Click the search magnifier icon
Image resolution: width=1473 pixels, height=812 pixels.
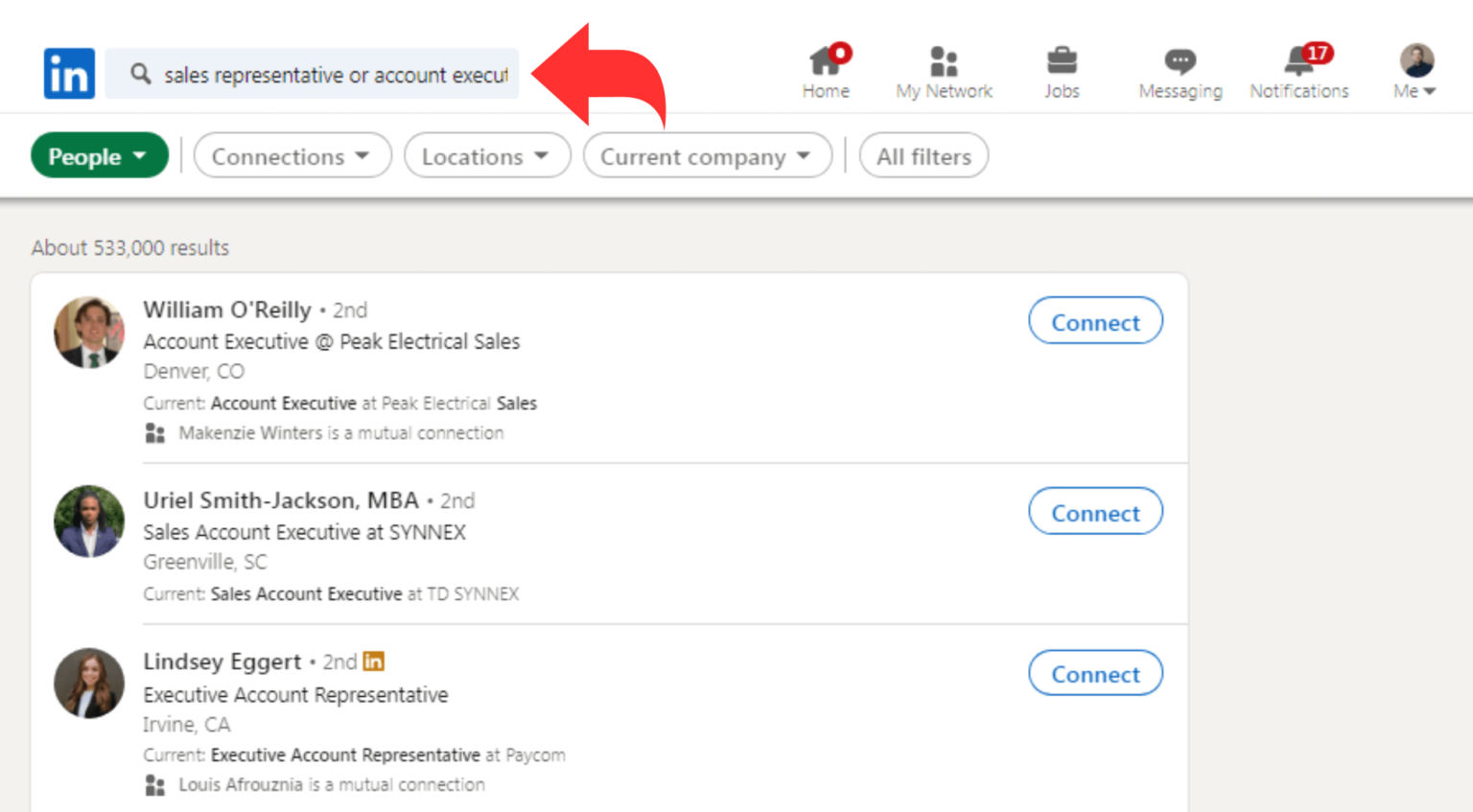pyautogui.click(x=143, y=74)
